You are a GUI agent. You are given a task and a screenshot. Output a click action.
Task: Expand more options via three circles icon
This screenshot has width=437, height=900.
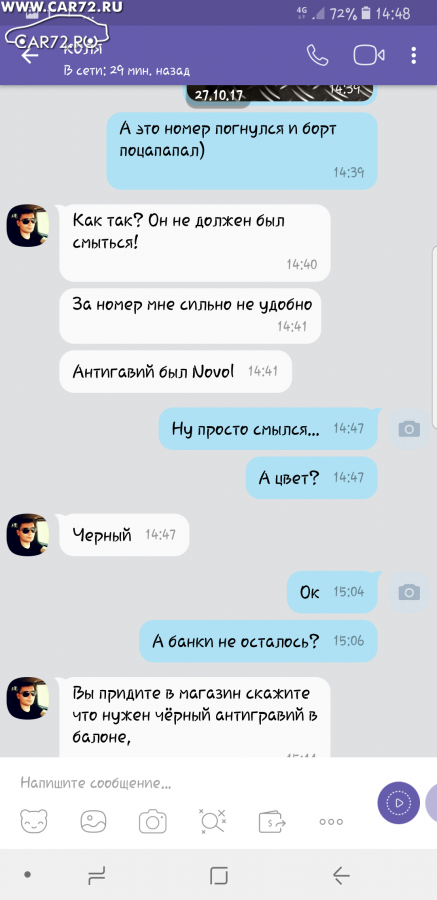pos(331,822)
